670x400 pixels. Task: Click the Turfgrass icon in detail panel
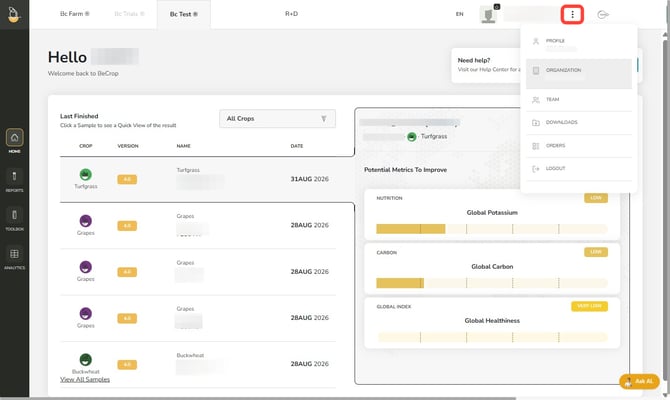pyautogui.click(x=411, y=137)
